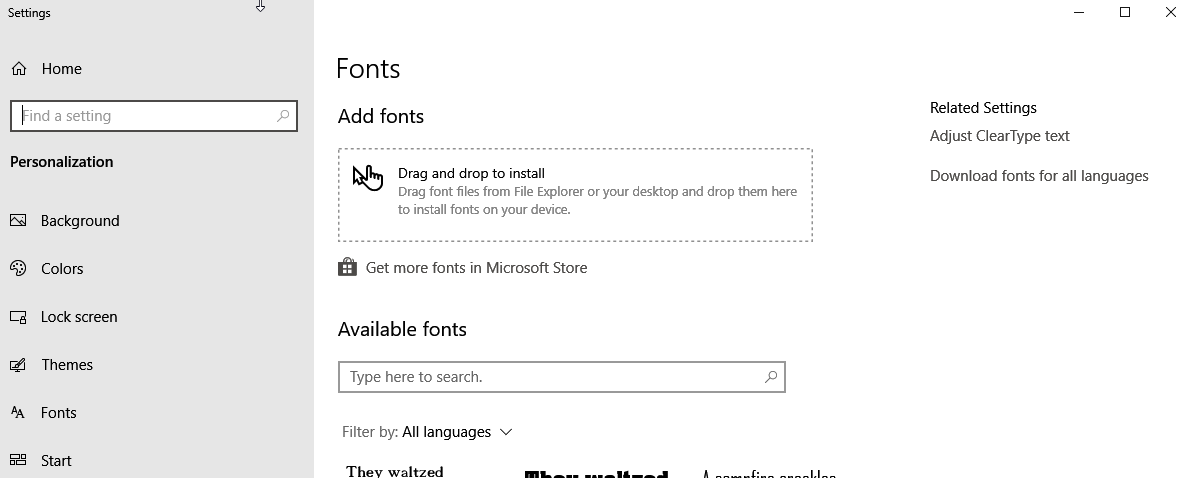Focus the Find a setting field
This screenshot has height=478, width=1187.
(154, 116)
